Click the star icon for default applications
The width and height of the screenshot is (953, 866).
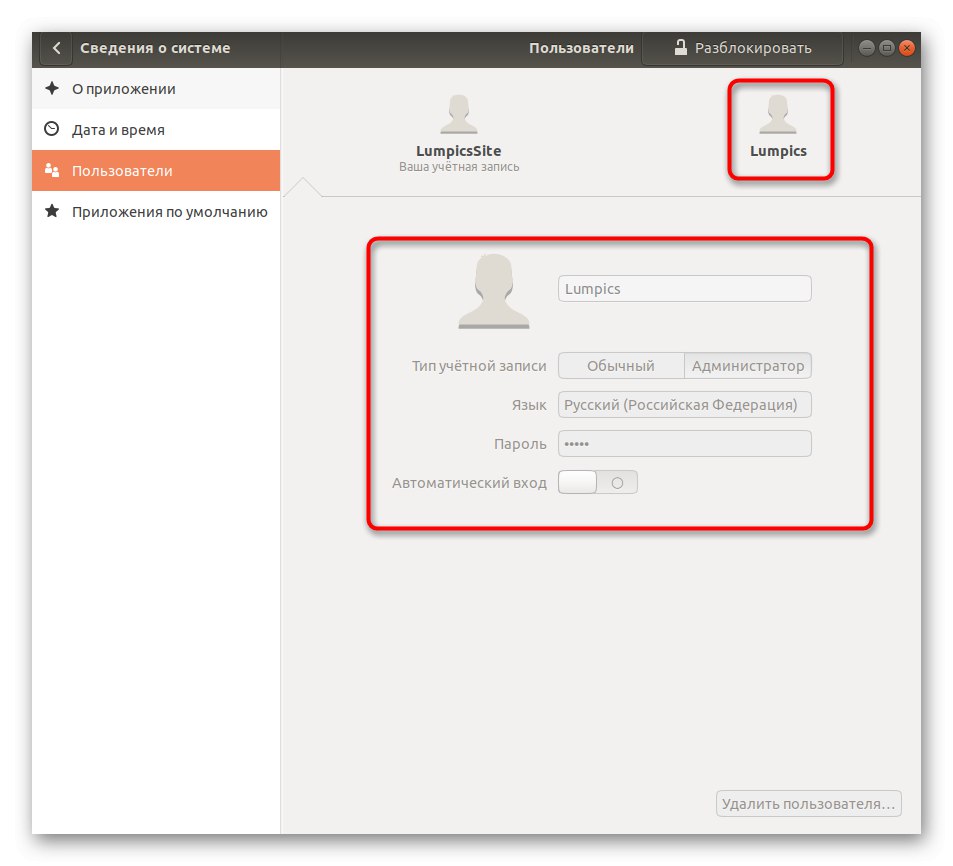click(52, 211)
